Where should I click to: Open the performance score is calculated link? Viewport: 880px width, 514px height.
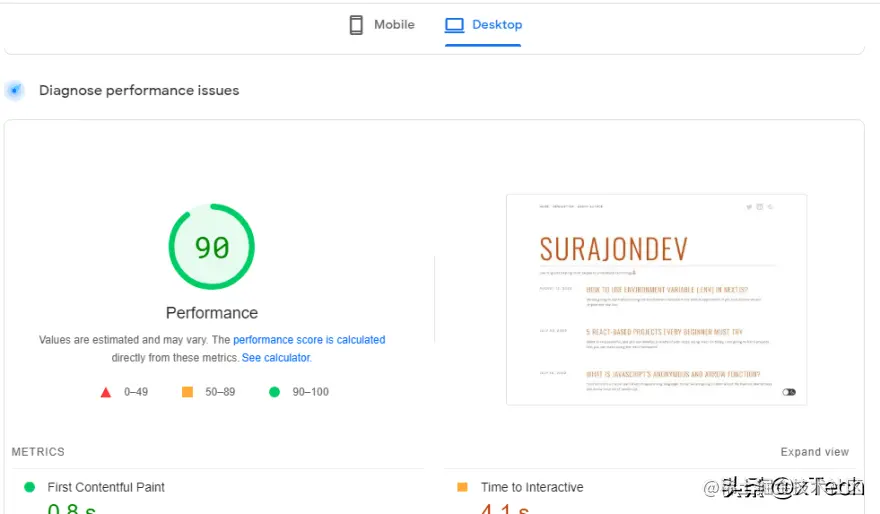point(309,339)
